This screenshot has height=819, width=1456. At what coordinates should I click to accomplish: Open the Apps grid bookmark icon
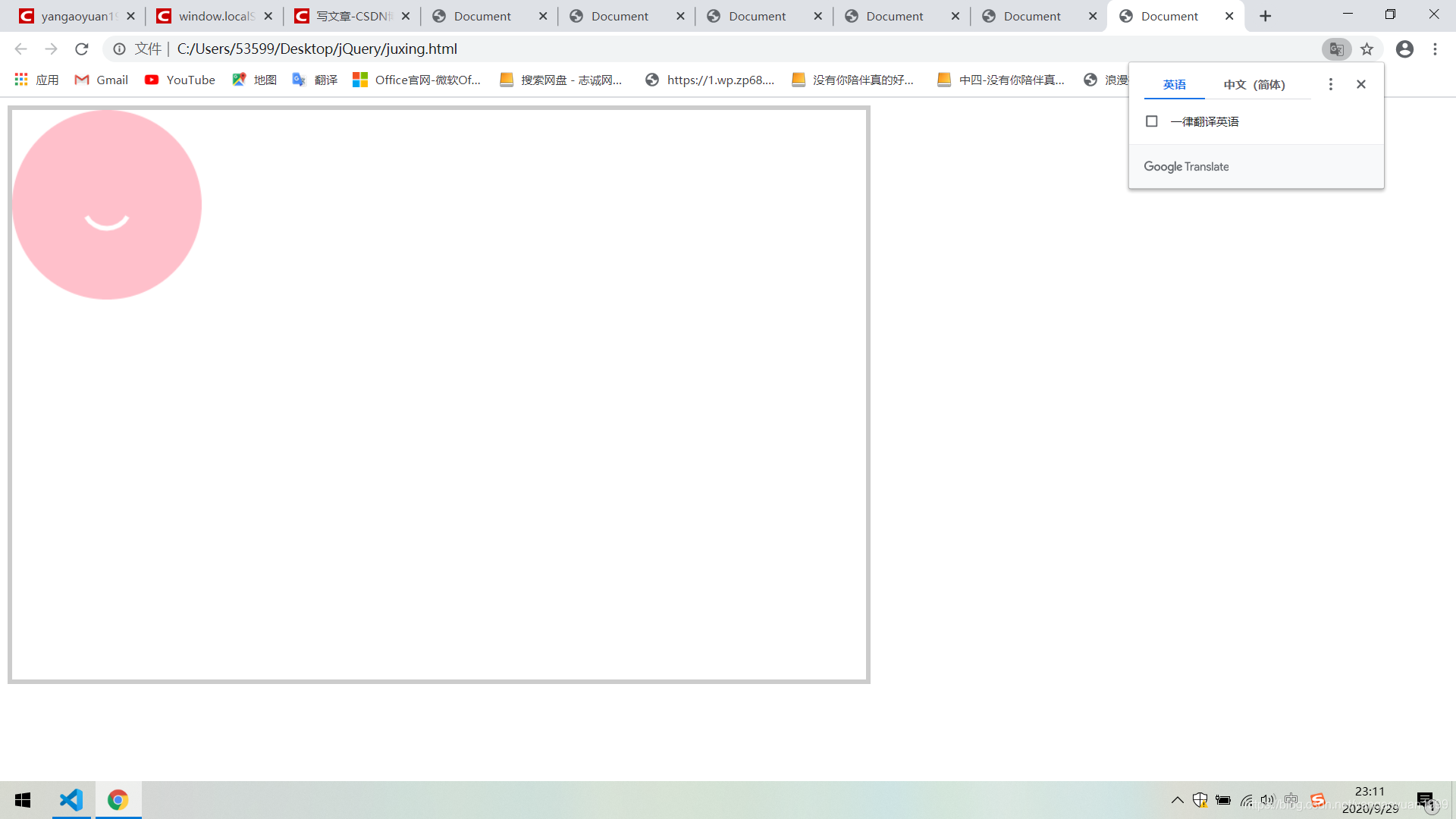pos(21,80)
